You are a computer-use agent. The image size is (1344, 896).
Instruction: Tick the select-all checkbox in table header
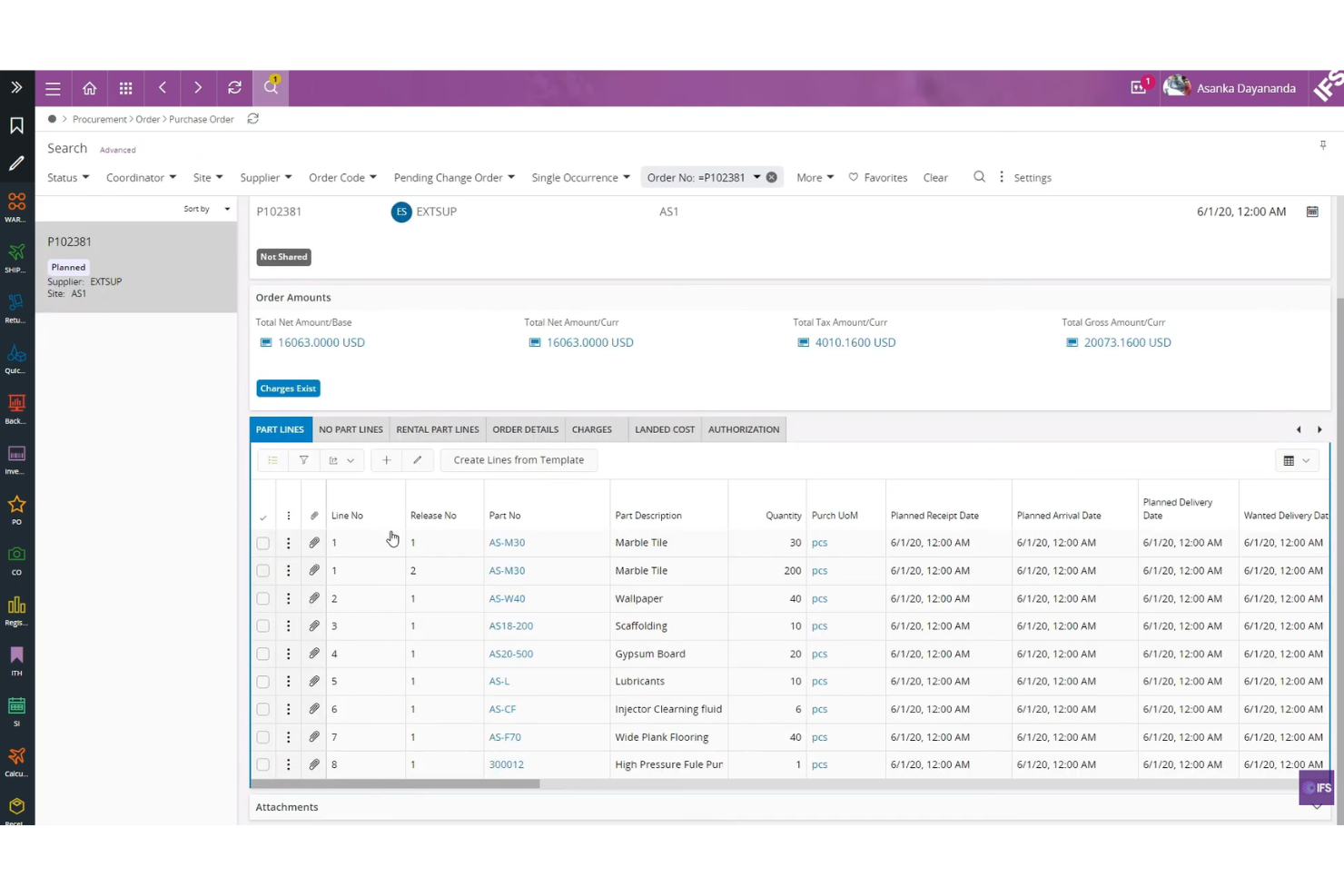(x=262, y=517)
